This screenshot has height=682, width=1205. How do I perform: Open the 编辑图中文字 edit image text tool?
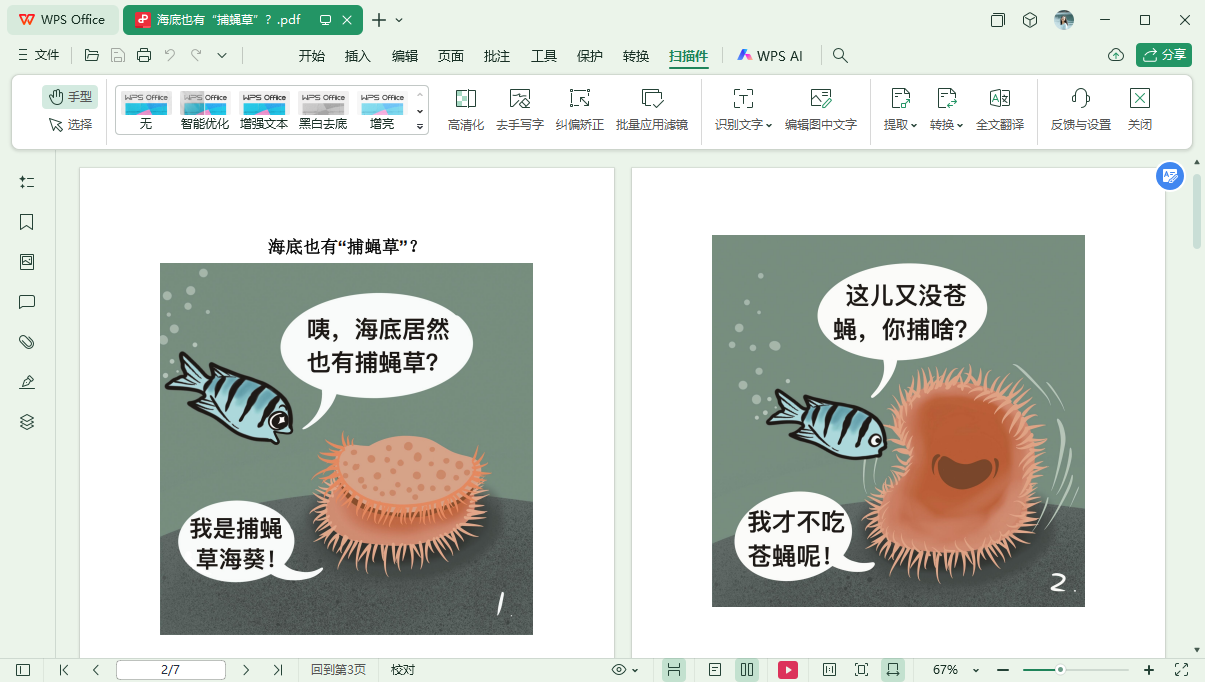point(822,108)
